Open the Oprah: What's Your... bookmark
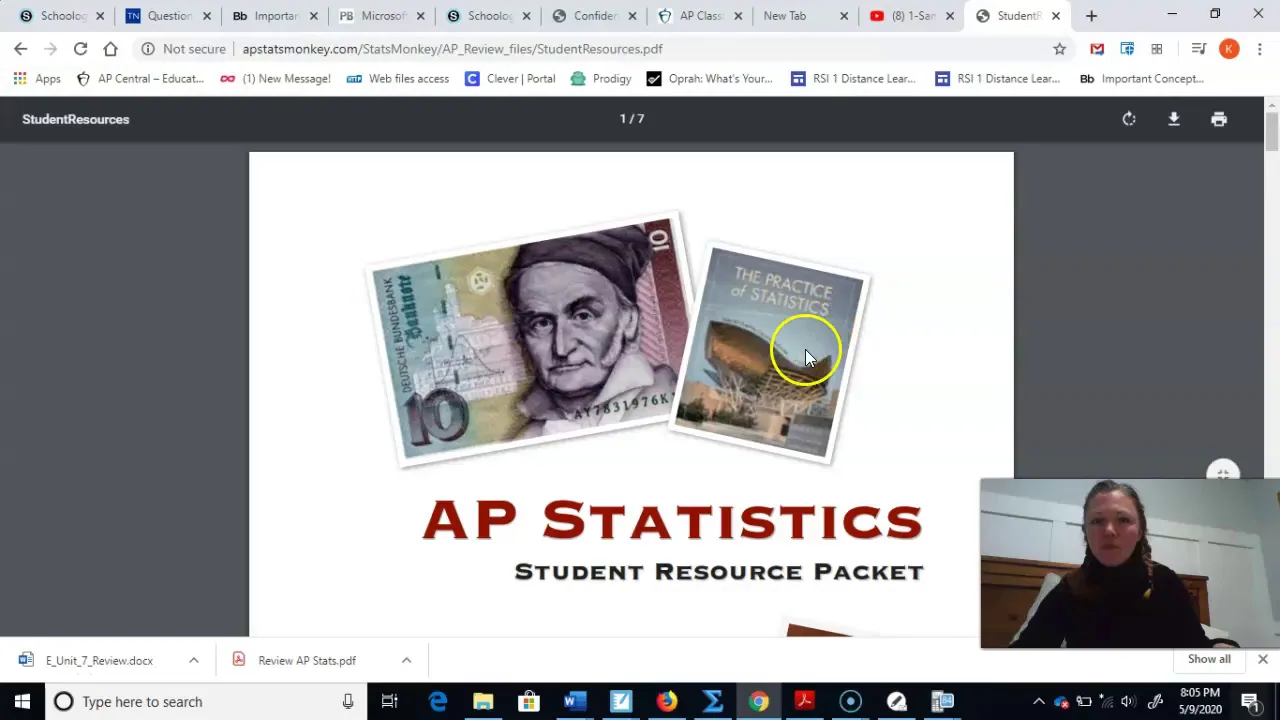 click(x=709, y=79)
